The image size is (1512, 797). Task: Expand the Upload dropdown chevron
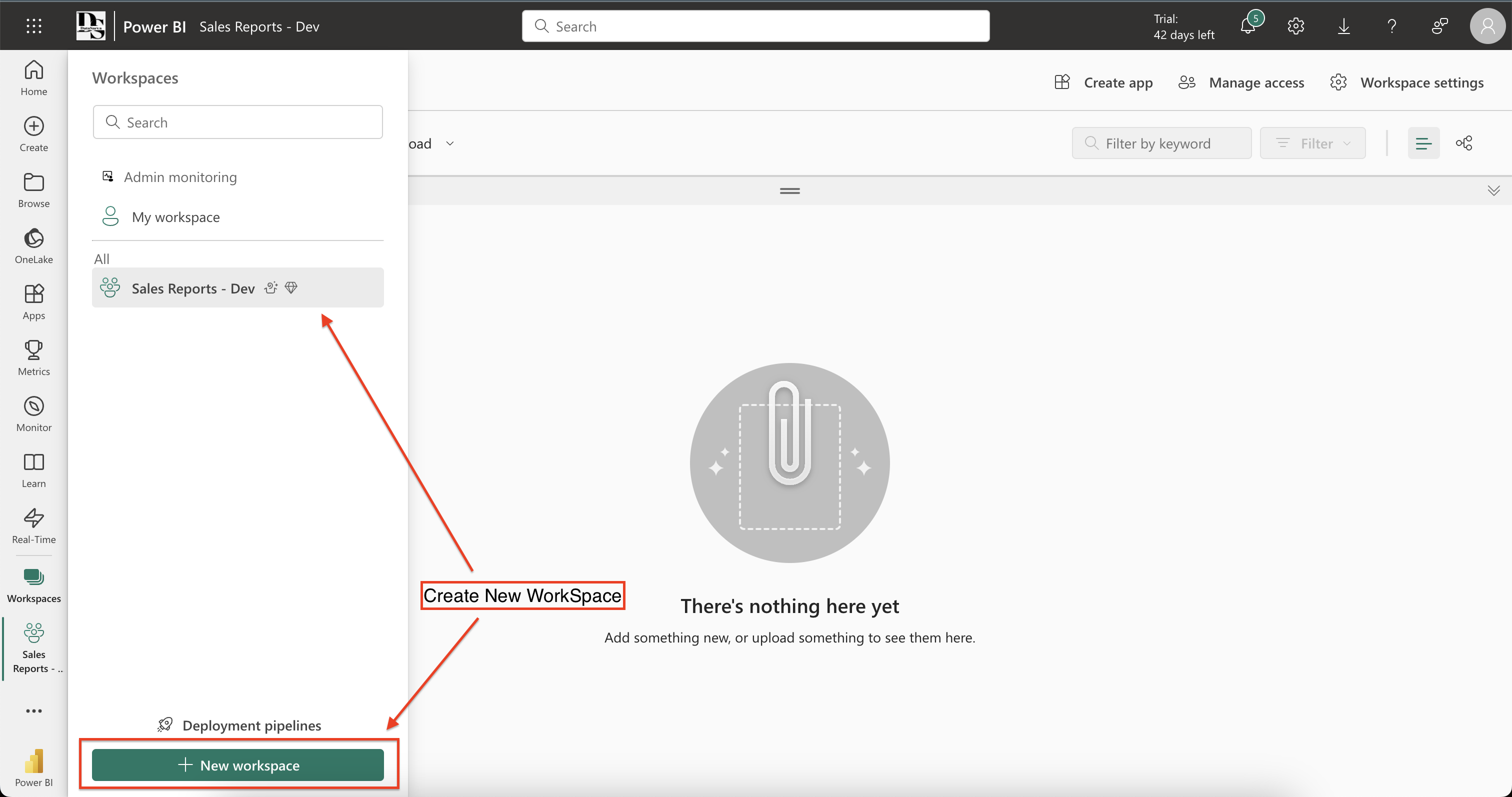click(x=449, y=143)
